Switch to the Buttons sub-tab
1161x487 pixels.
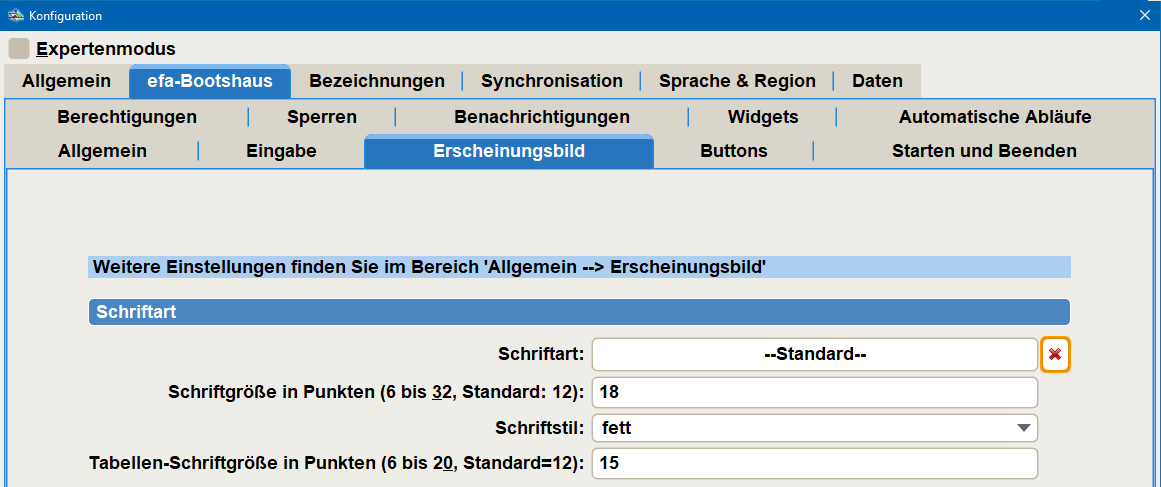click(x=734, y=152)
